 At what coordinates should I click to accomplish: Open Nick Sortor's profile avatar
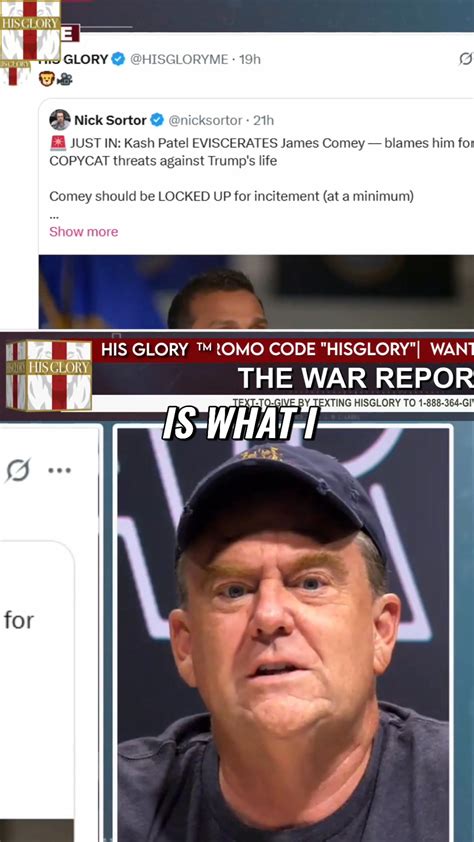60,120
